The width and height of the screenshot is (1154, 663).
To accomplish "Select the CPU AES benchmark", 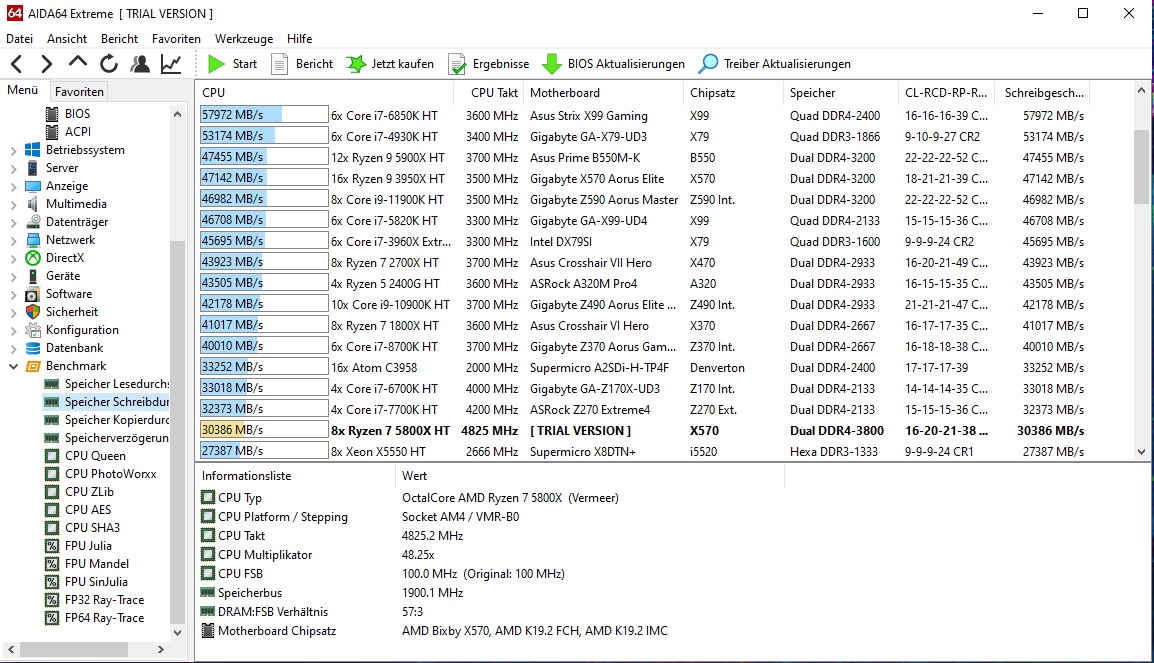I will [x=88, y=509].
